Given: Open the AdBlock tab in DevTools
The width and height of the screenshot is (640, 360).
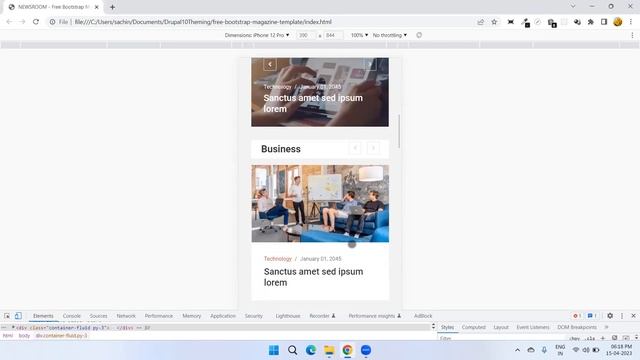Looking at the screenshot, I should (423, 316).
